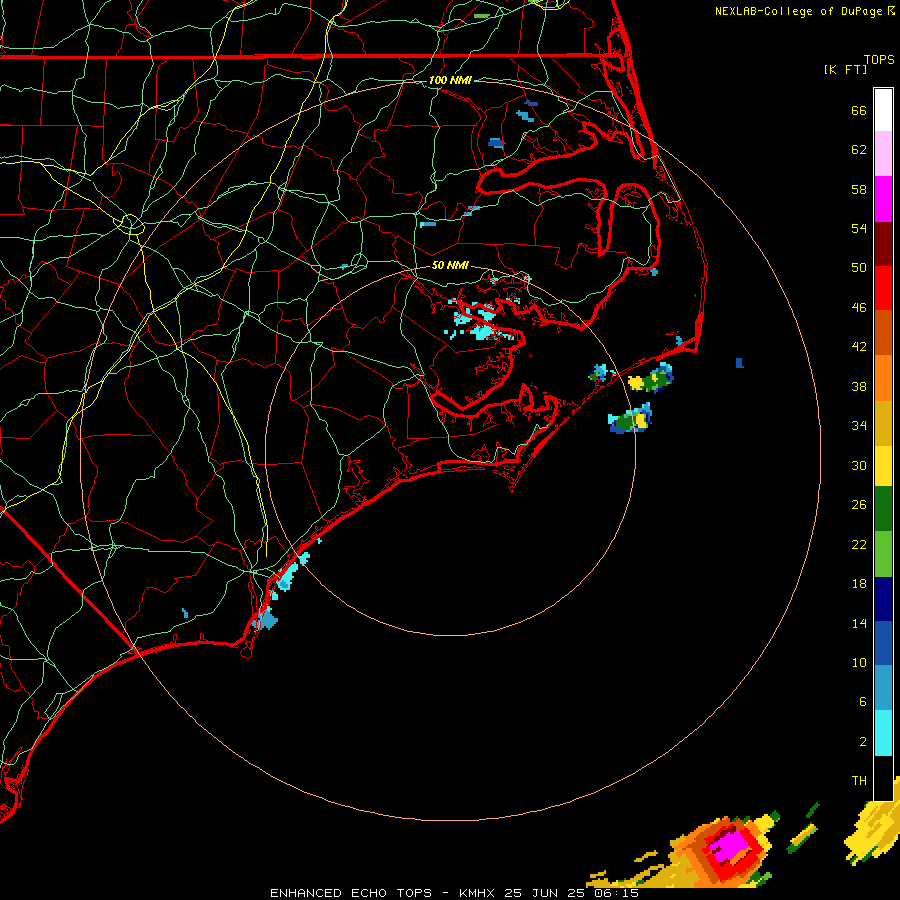Click legend value "26"
The width and height of the screenshot is (900, 900).
pyautogui.click(x=859, y=505)
